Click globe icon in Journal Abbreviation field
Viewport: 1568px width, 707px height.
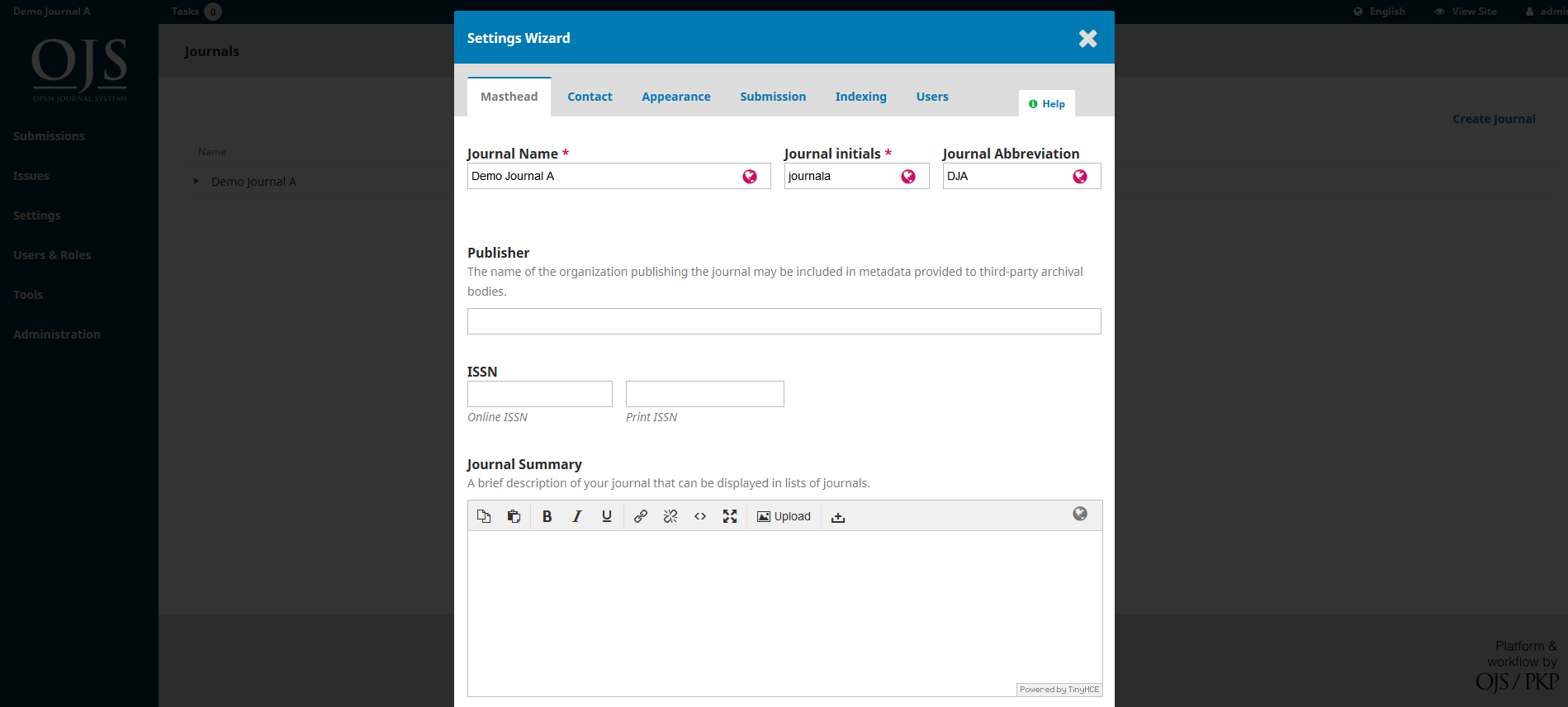(x=1080, y=176)
